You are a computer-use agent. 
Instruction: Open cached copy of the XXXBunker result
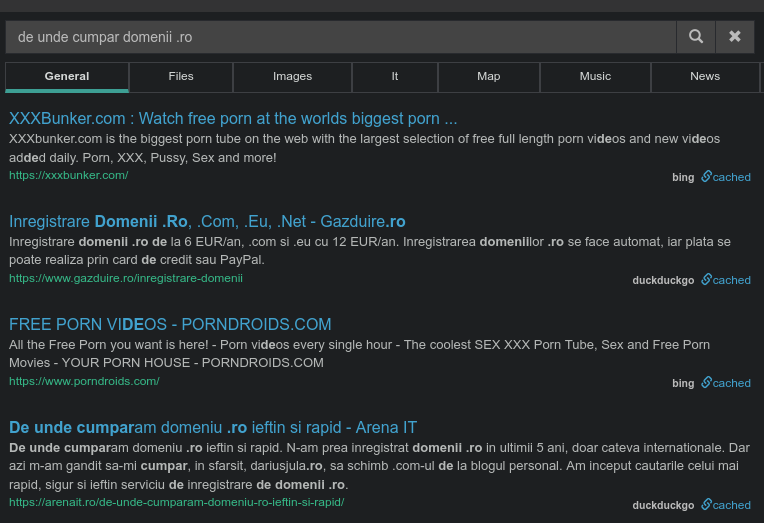[x=731, y=177]
